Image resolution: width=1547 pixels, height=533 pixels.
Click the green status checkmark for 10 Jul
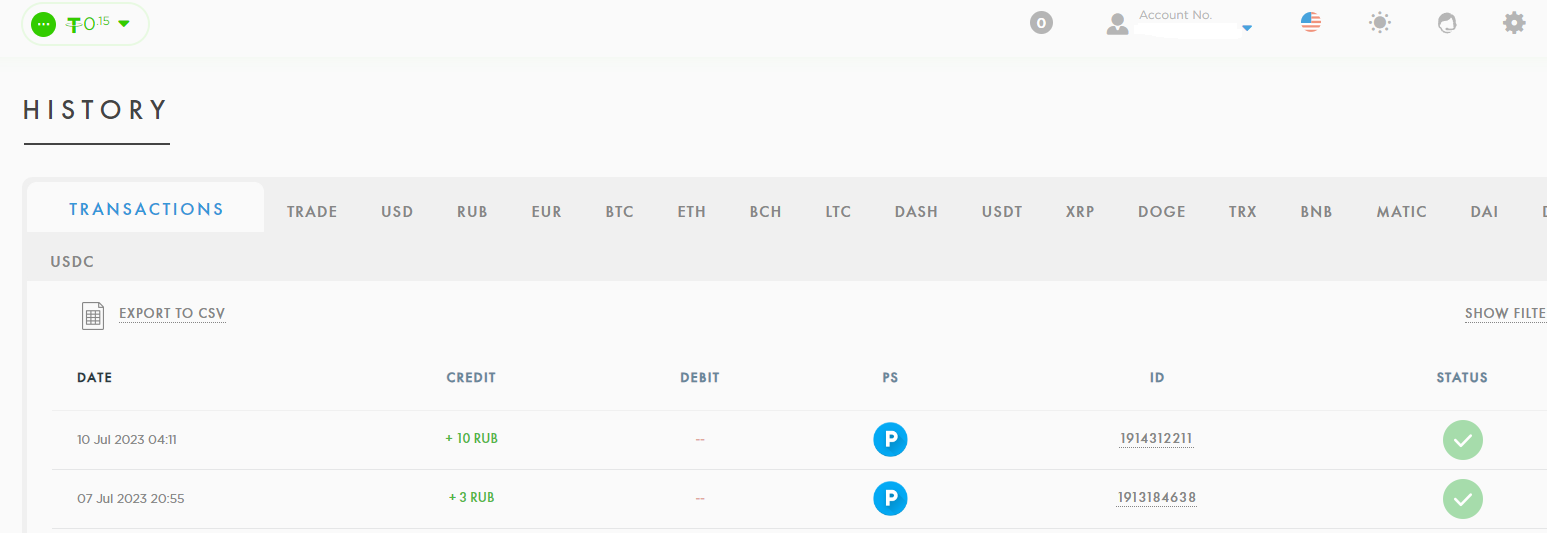click(1462, 440)
